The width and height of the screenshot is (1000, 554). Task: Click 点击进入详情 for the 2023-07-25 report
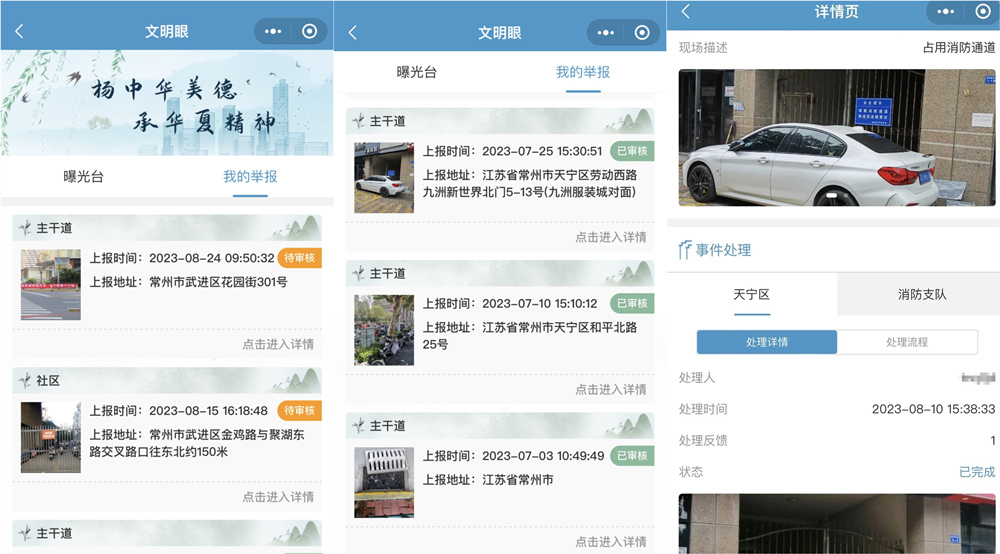click(610, 237)
